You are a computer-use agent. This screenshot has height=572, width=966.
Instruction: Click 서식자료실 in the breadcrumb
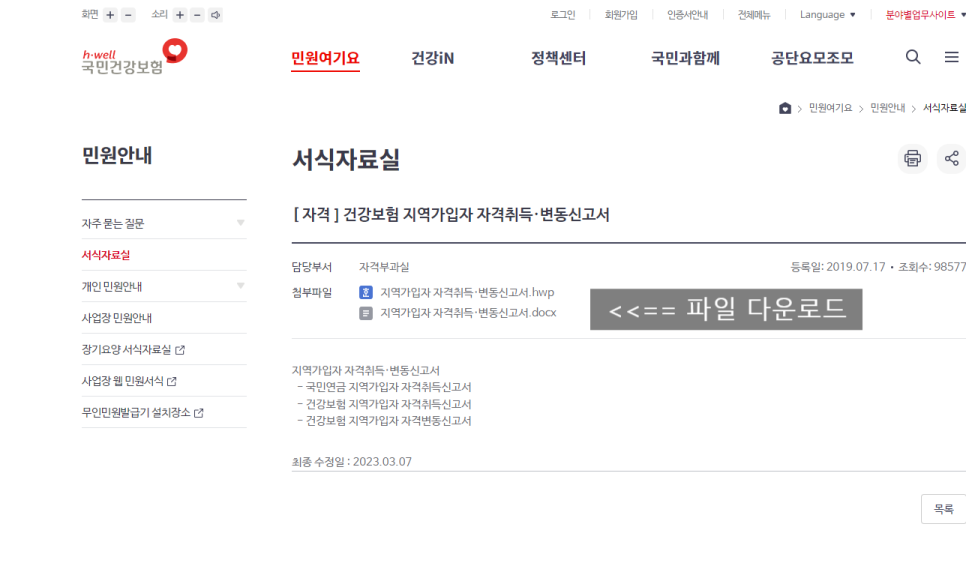[944, 108]
